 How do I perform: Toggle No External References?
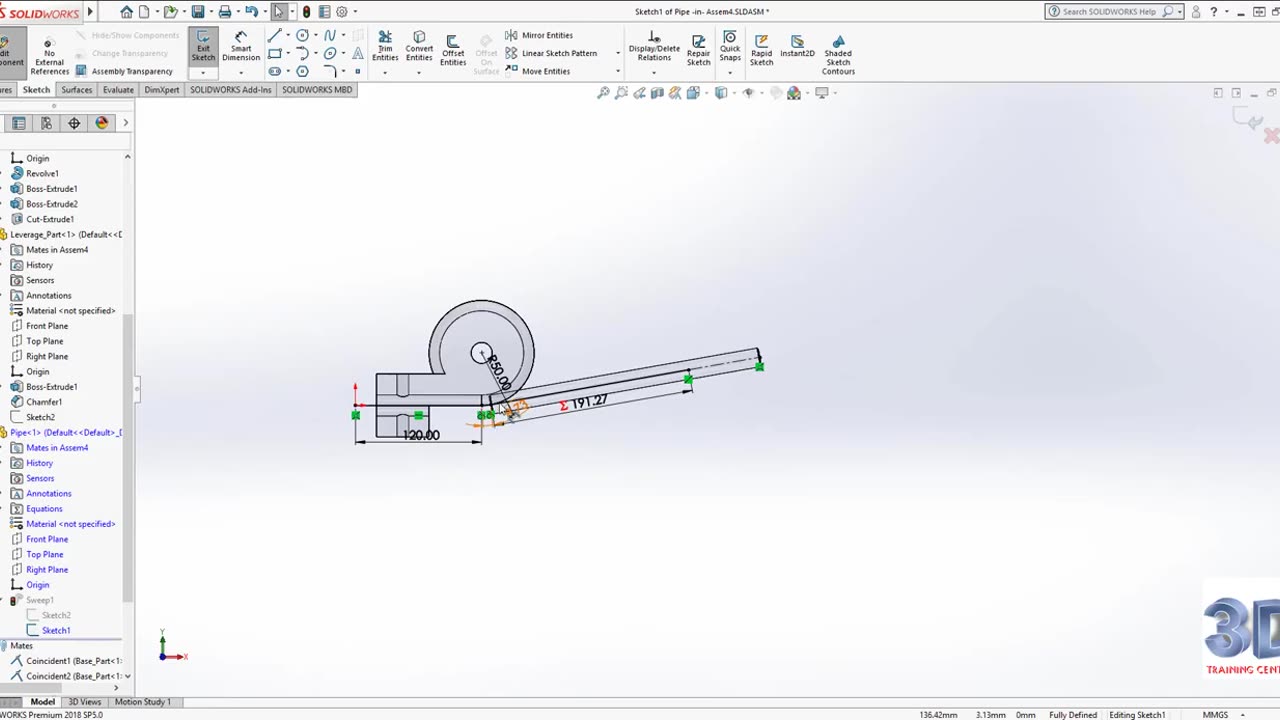(49, 55)
